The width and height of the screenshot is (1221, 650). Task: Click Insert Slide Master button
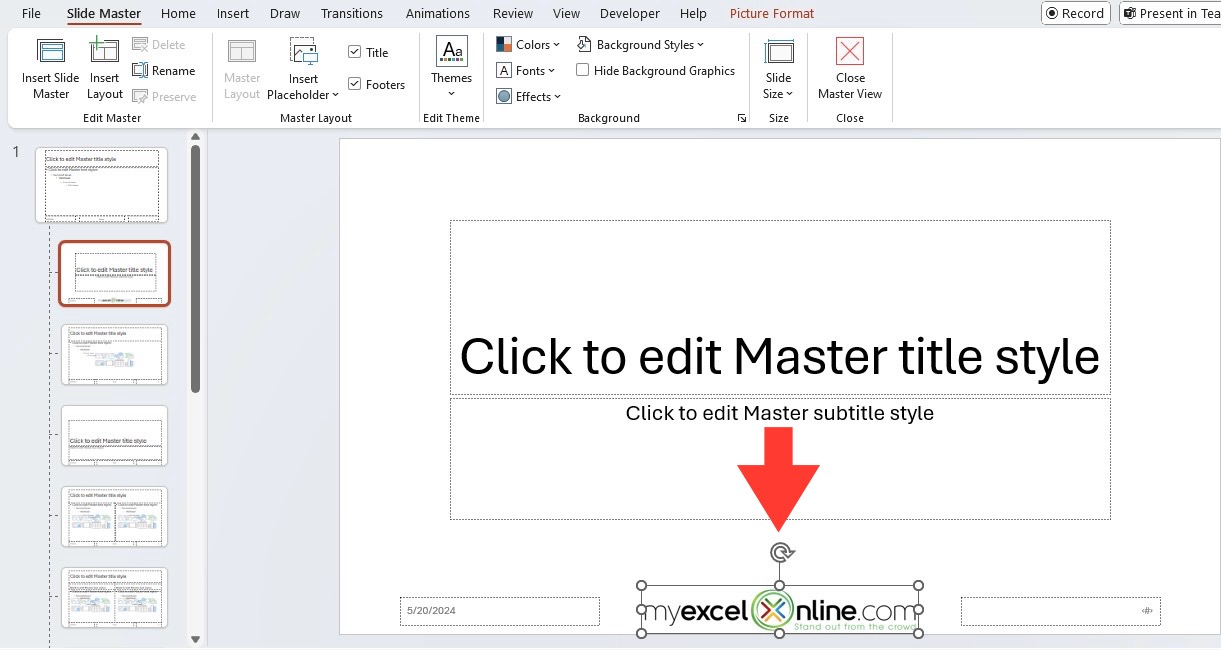pos(51,68)
